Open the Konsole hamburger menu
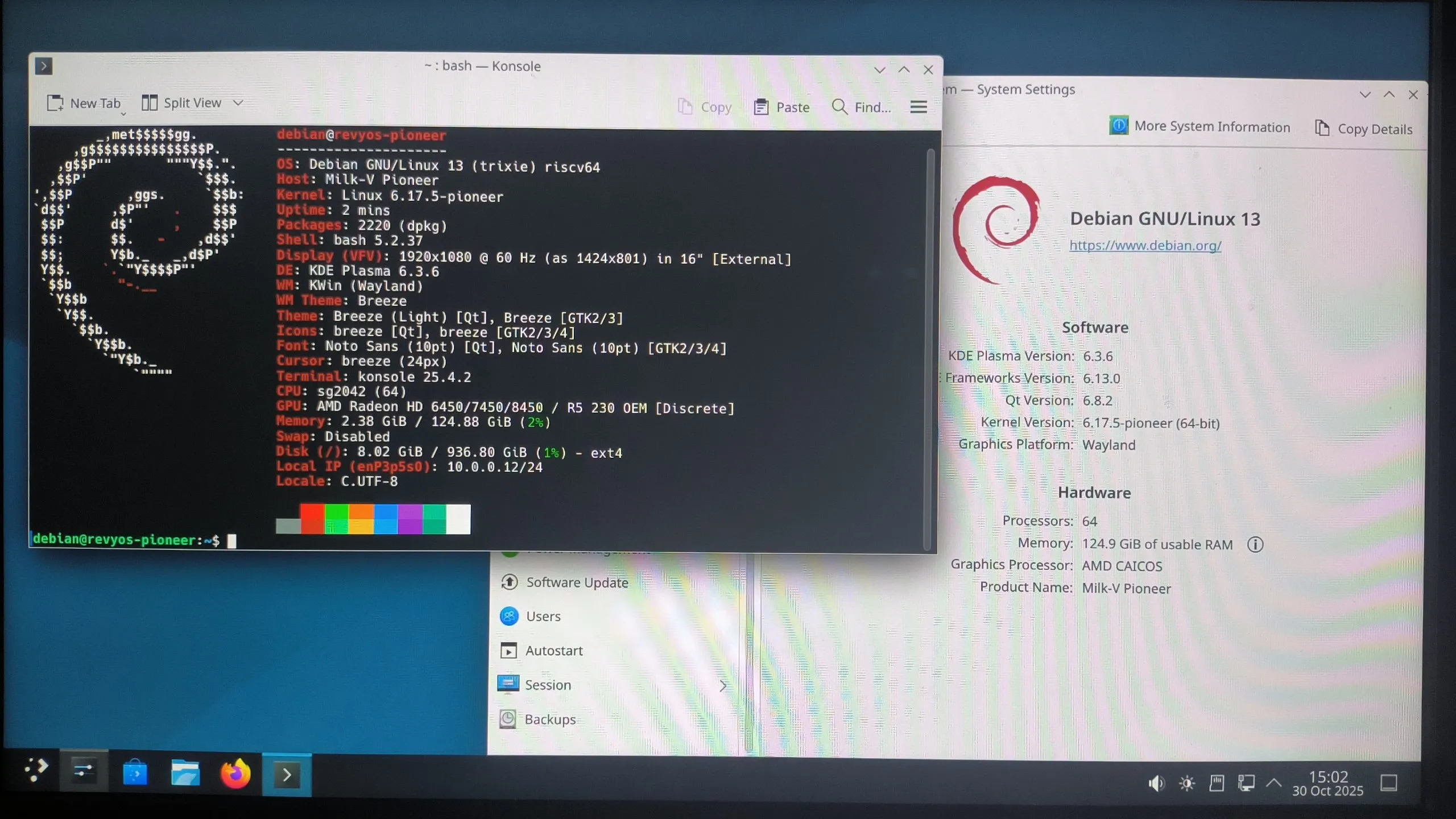 click(x=918, y=106)
